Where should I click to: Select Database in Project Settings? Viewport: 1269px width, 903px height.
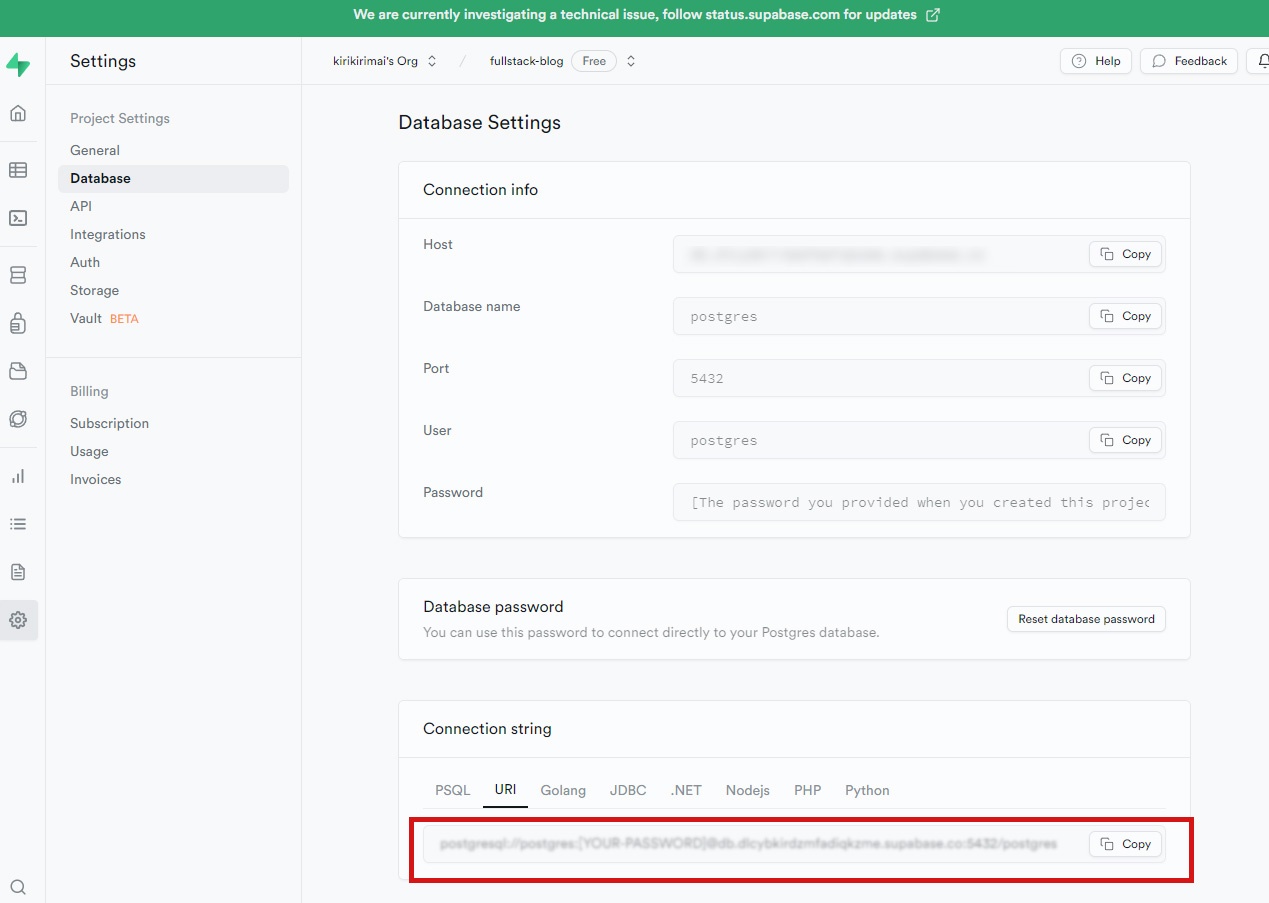[x=173, y=178]
